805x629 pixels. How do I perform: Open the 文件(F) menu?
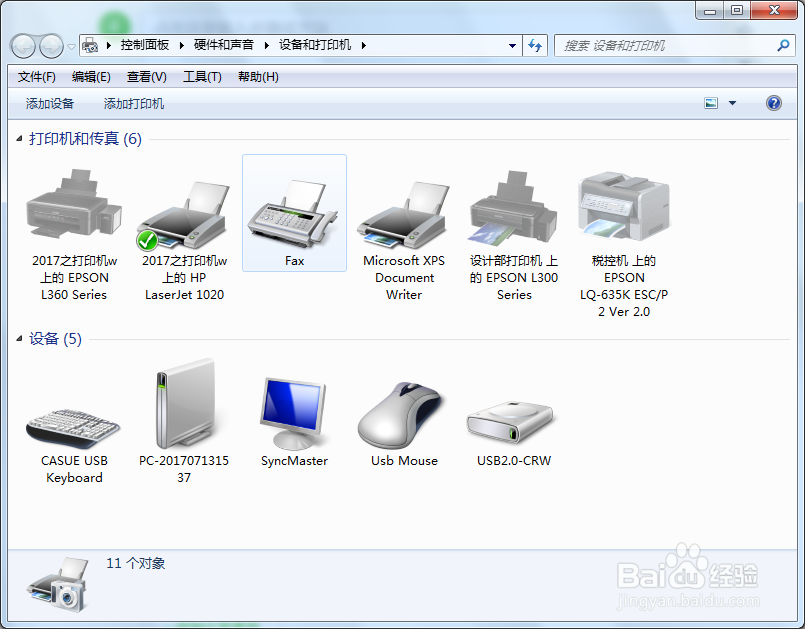click(x=36, y=77)
